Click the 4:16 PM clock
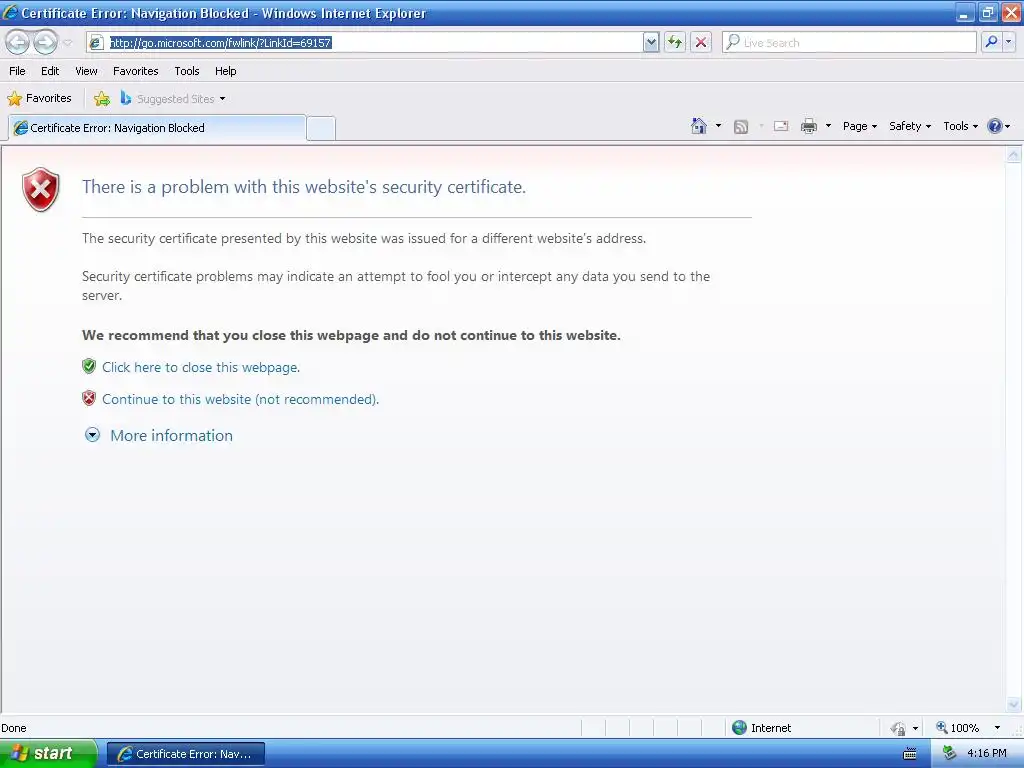 pyautogui.click(x=987, y=754)
